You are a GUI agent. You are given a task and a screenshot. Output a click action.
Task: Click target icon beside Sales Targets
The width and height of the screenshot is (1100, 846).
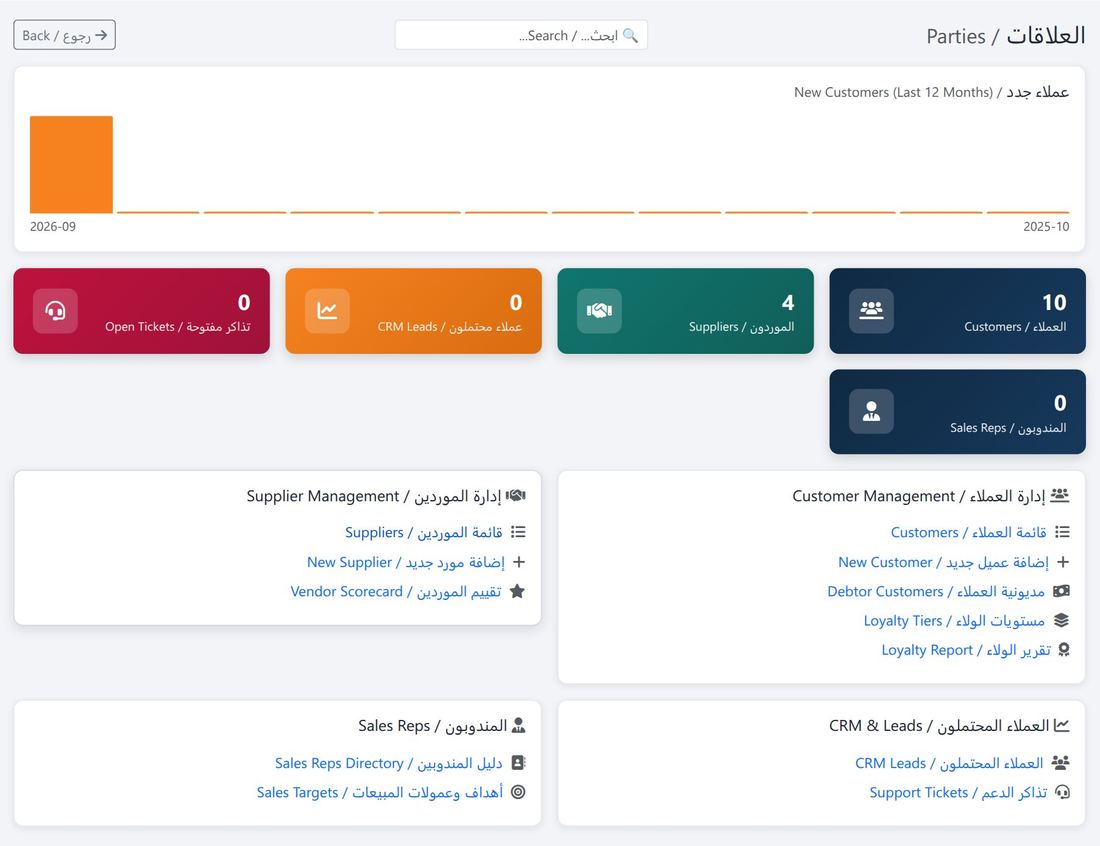518,792
